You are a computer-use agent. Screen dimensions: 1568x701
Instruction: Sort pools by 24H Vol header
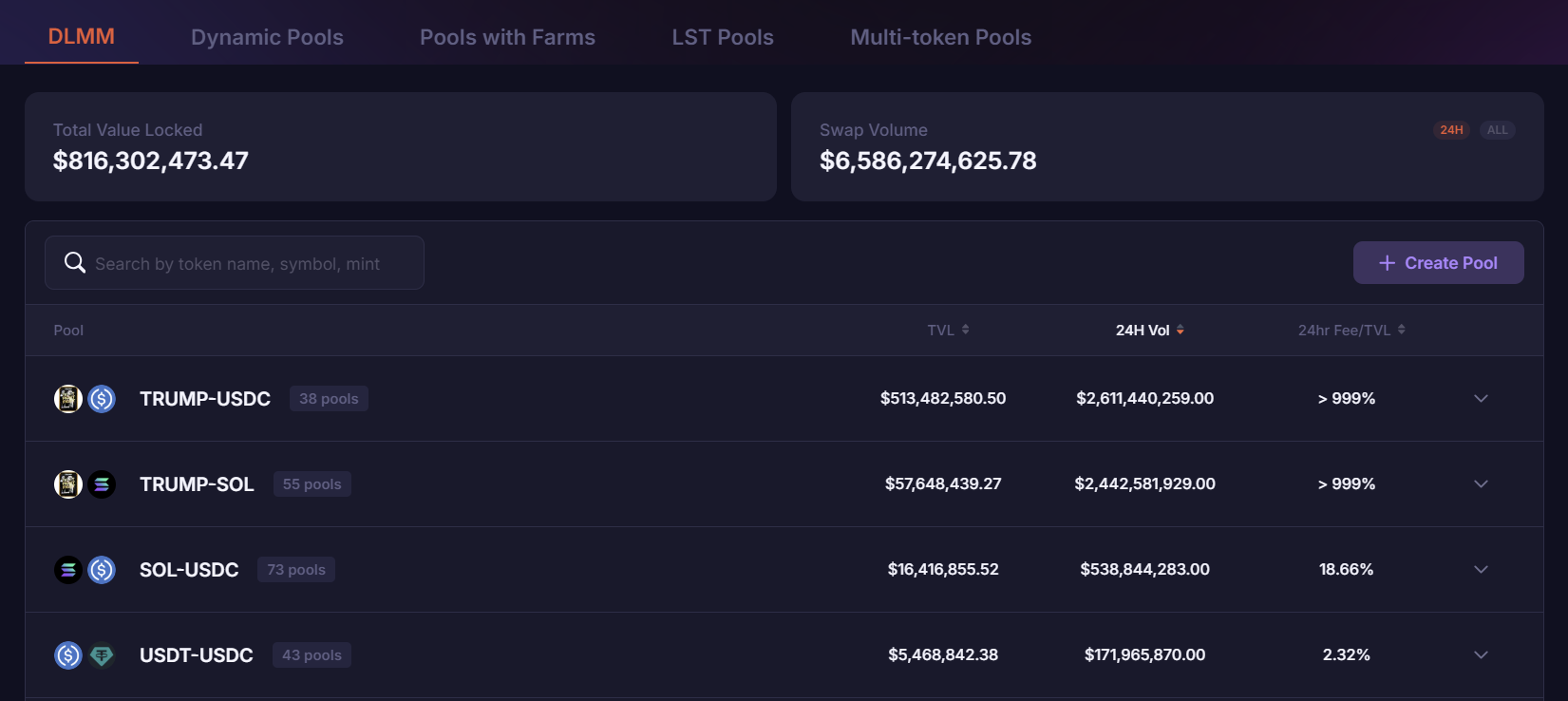pos(1149,330)
